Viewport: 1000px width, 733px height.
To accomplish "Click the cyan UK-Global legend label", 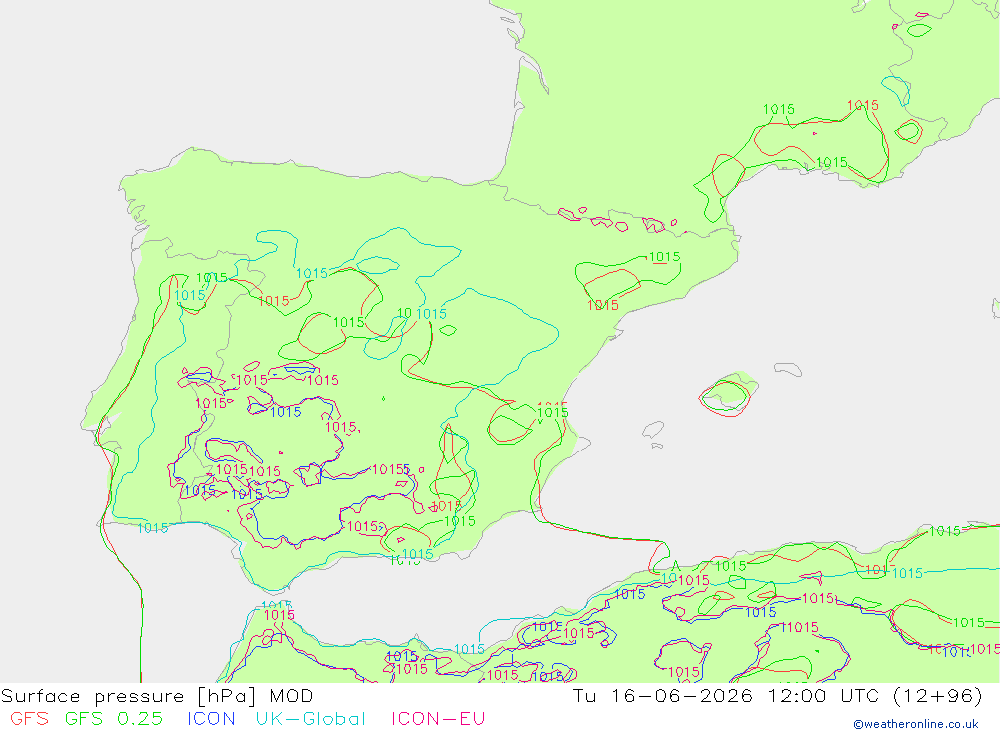I will pos(311,718).
